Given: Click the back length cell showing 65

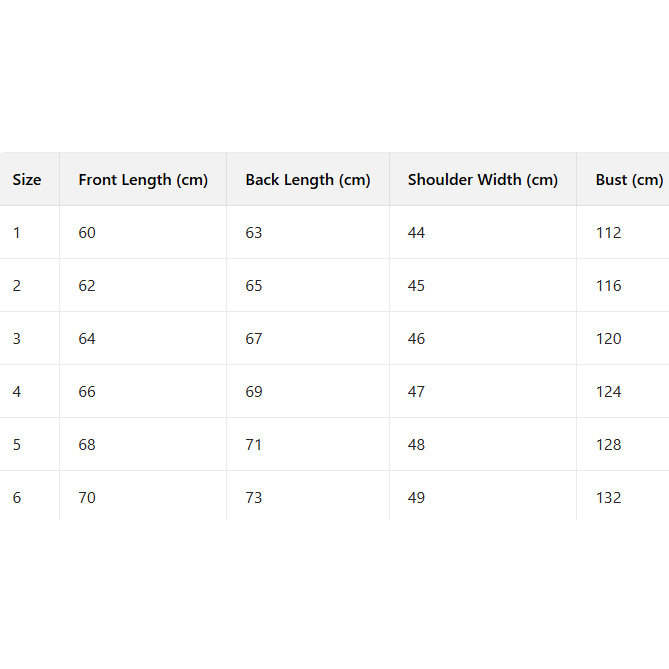Looking at the screenshot, I should 254,286.
